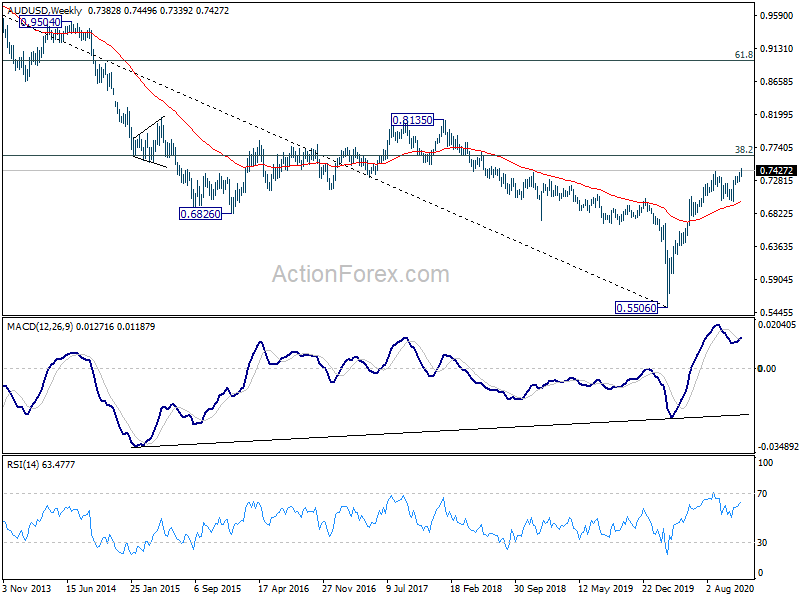Click the 3 Nov 2013 date label
This screenshot has width=800, height=600.
27,588
